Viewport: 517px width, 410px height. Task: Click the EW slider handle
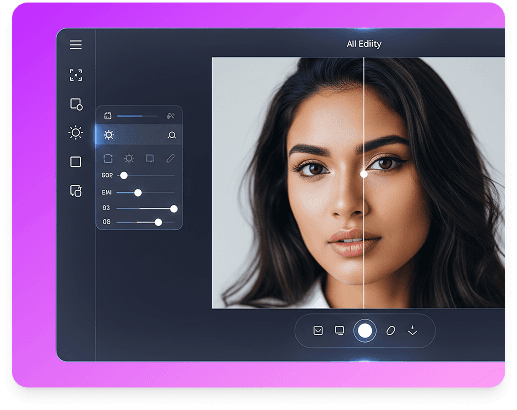point(138,193)
